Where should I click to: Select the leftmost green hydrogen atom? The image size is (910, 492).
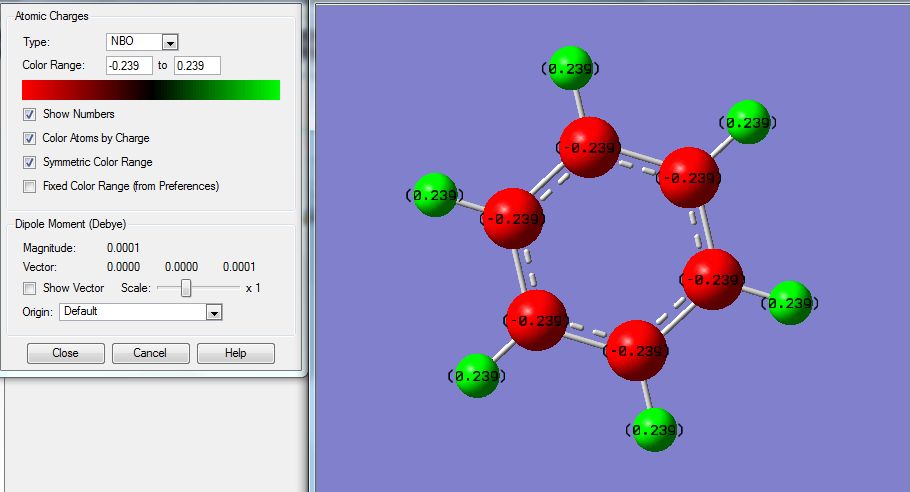pos(435,195)
